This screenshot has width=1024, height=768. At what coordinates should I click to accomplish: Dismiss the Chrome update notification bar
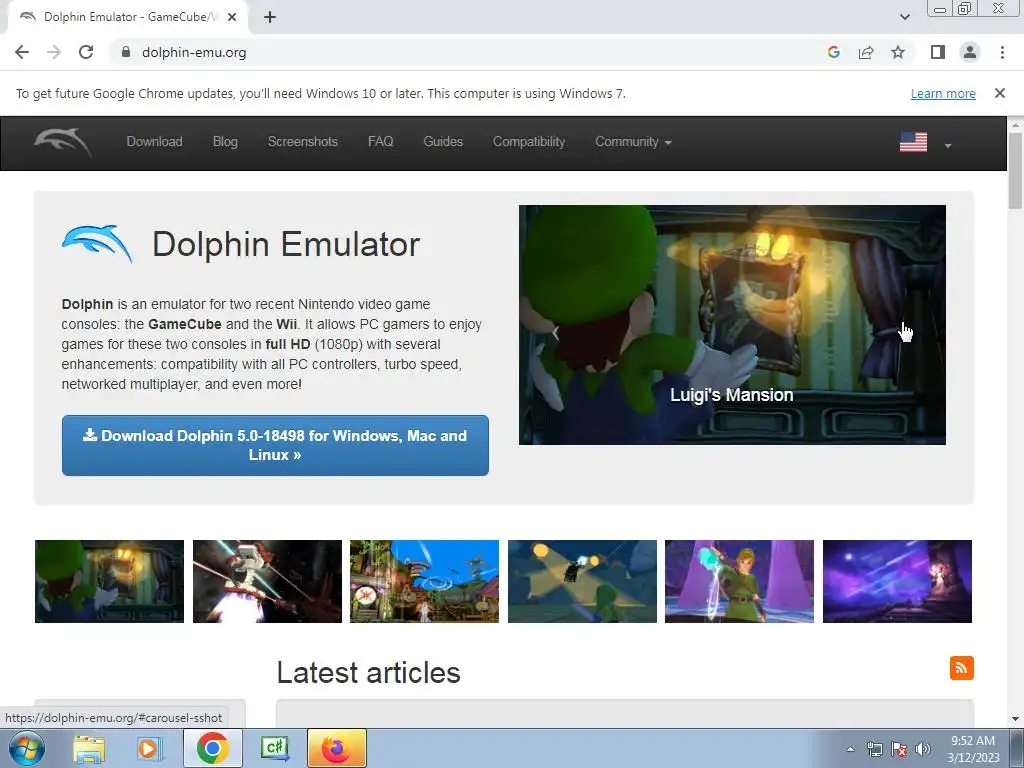999,93
